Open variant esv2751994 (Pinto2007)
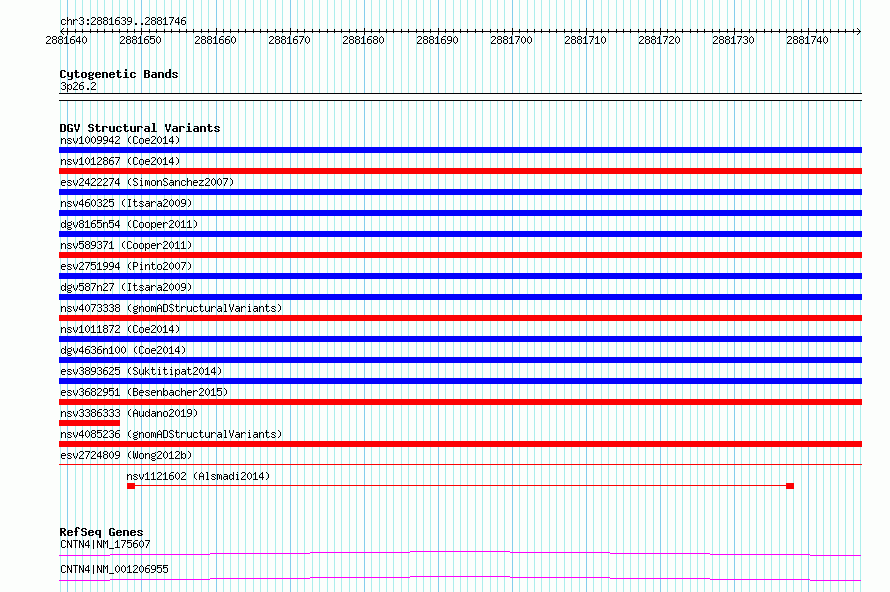Viewport: 890px width, 592px height. pyautogui.click(x=126, y=266)
